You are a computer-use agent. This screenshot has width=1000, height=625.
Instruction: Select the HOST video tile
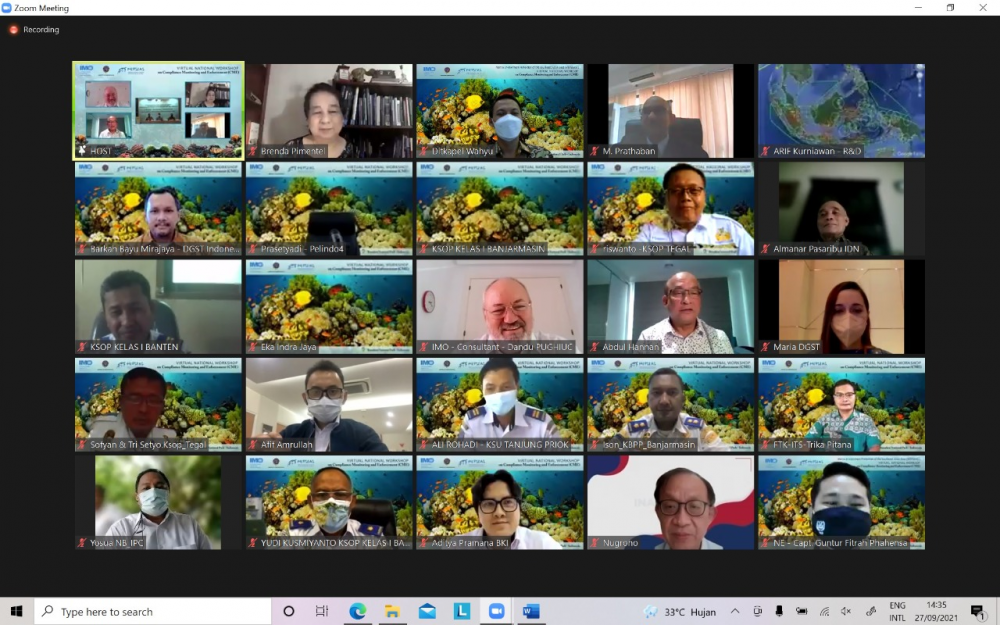158,110
